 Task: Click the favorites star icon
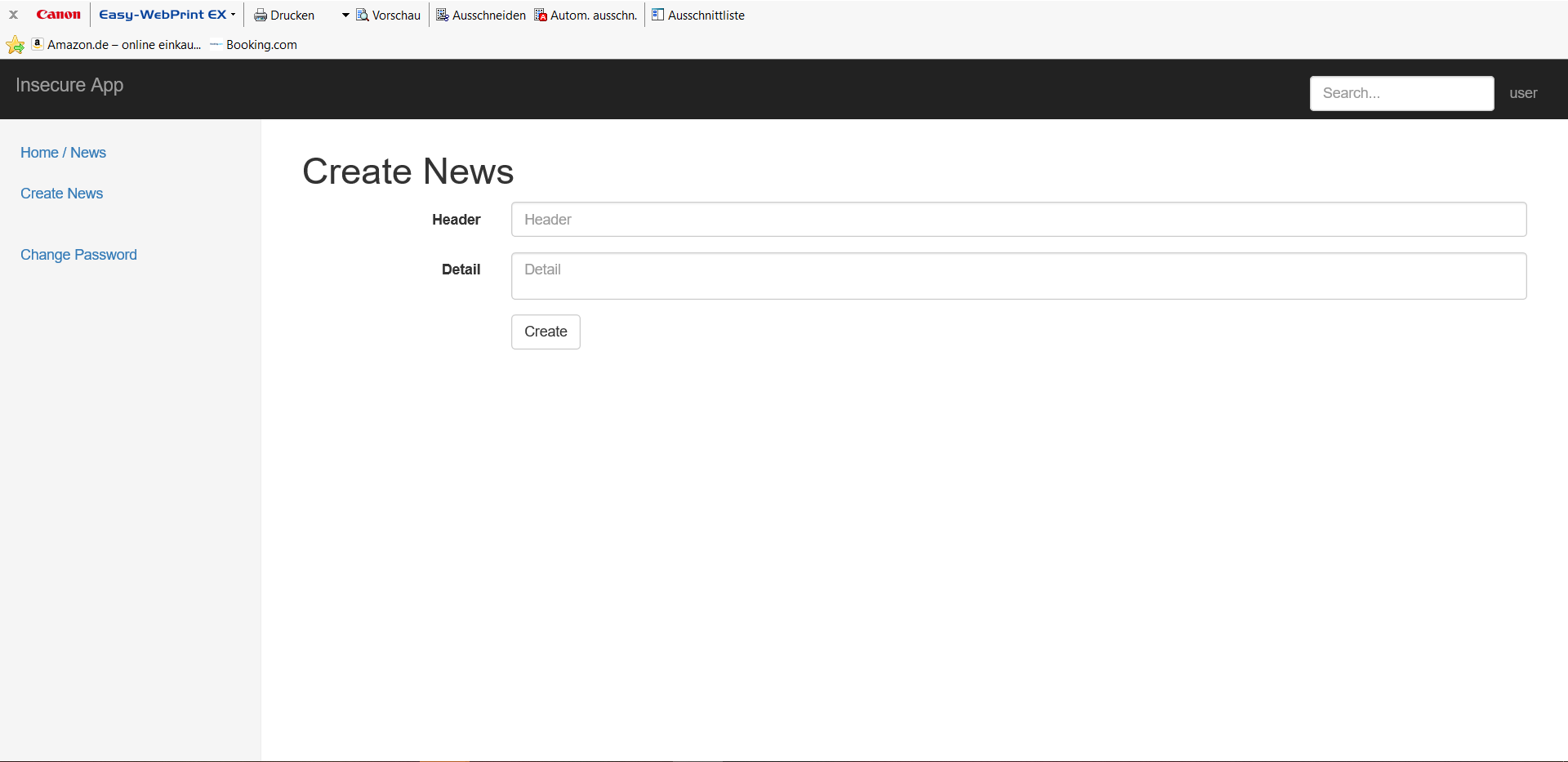(x=16, y=45)
